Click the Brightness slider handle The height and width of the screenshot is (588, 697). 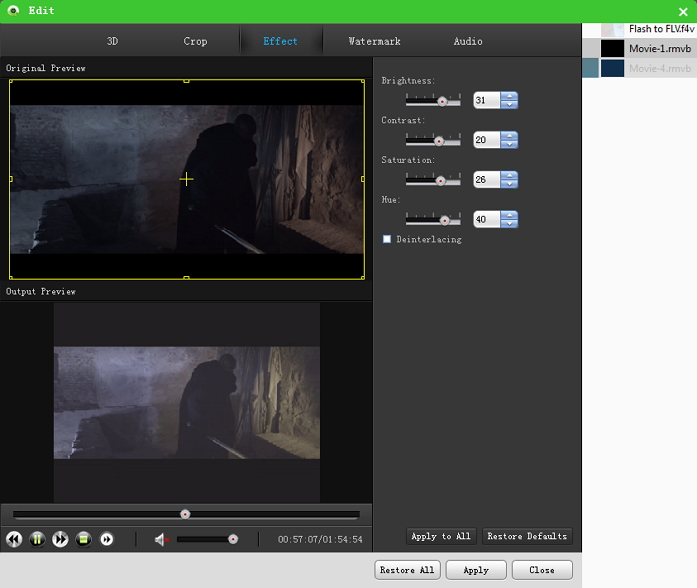click(441, 101)
